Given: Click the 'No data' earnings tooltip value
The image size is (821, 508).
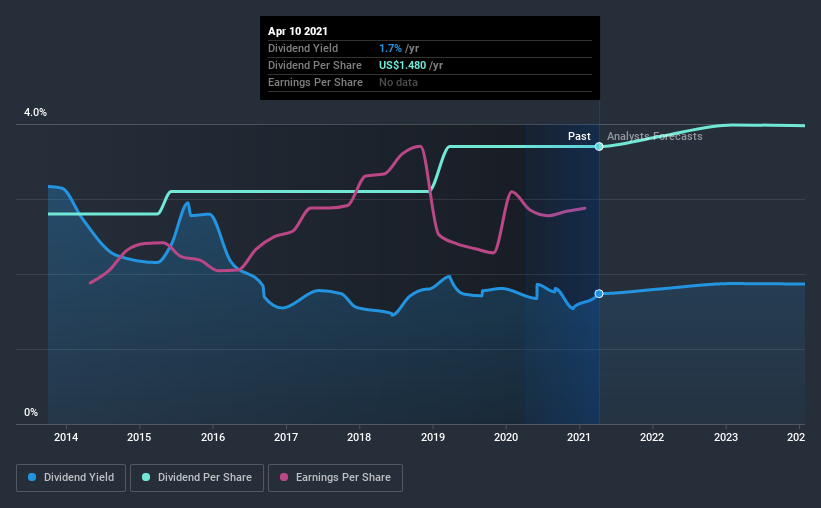Looking at the screenshot, I should [398, 82].
